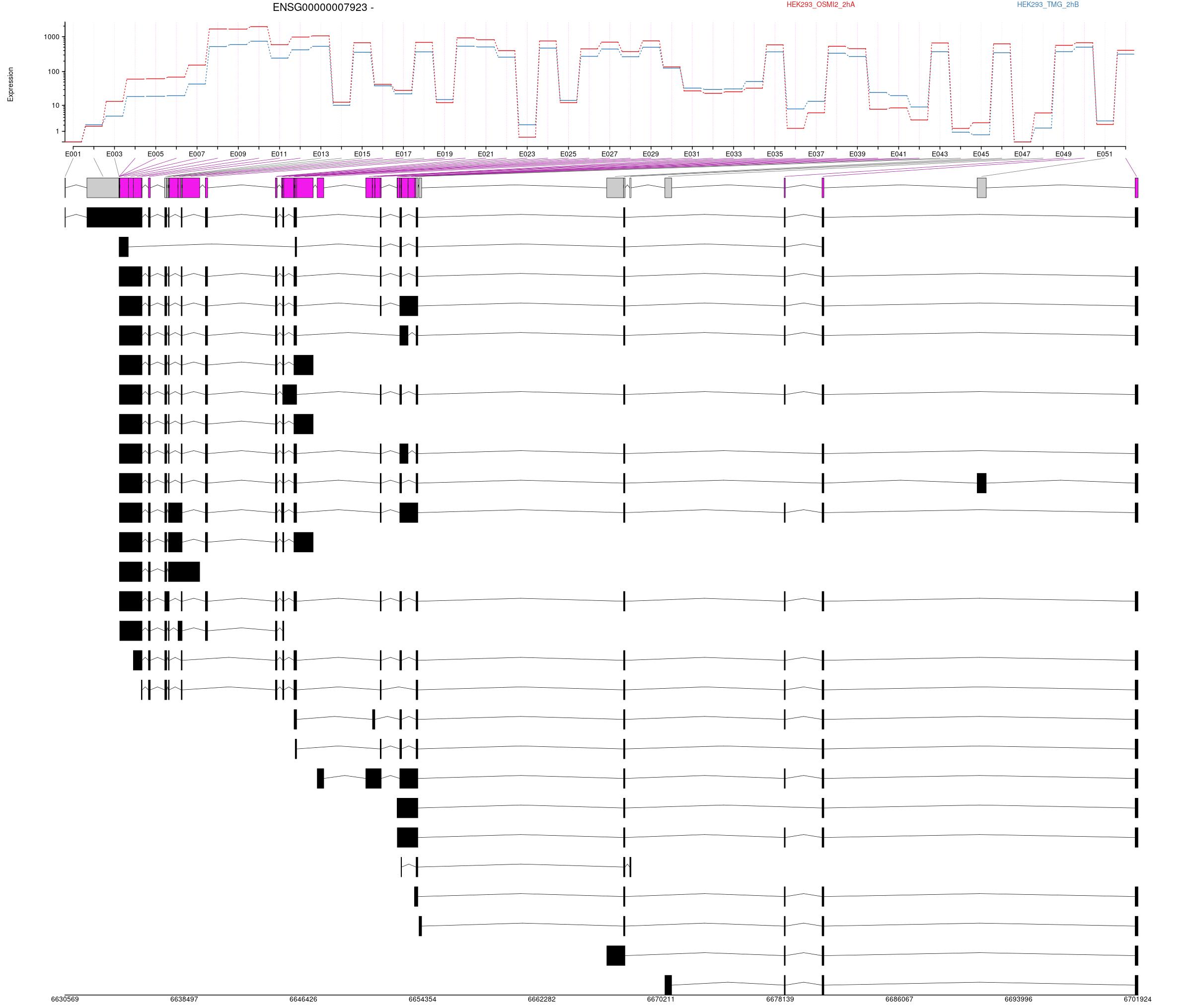The image size is (1192, 1008).
Task: Select exon label E031
Action: (x=692, y=154)
